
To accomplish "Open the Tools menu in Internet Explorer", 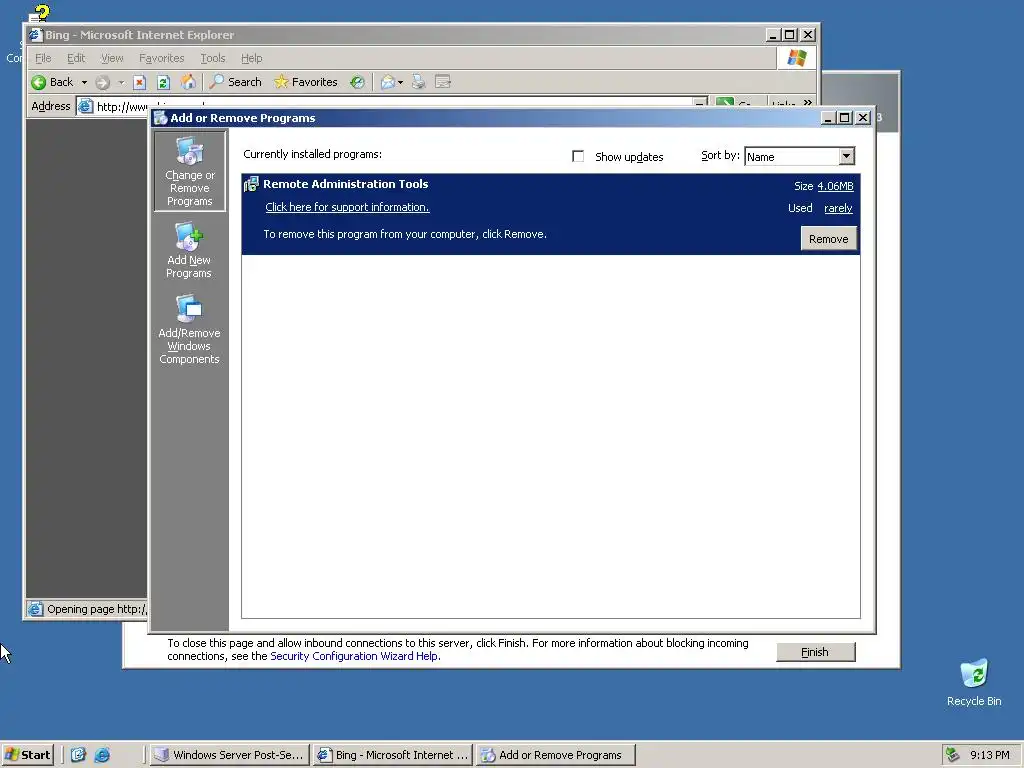I will pyautogui.click(x=212, y=58).
